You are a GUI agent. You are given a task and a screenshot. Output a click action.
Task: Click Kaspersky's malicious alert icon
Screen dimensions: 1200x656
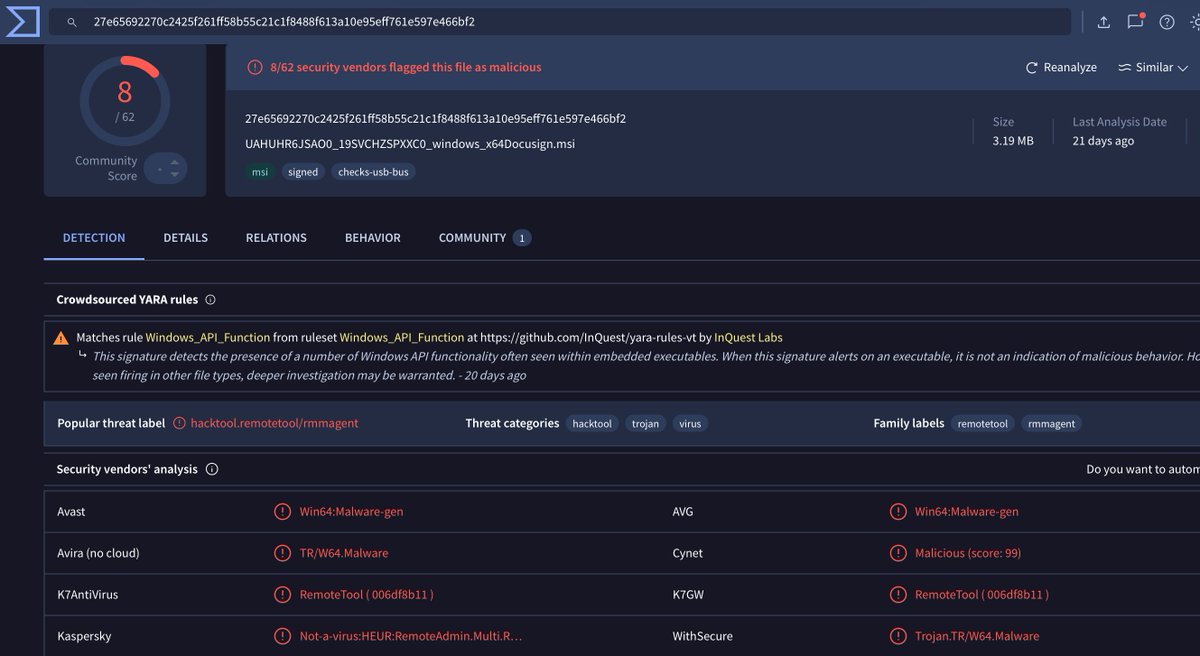[x=283, y=636]
